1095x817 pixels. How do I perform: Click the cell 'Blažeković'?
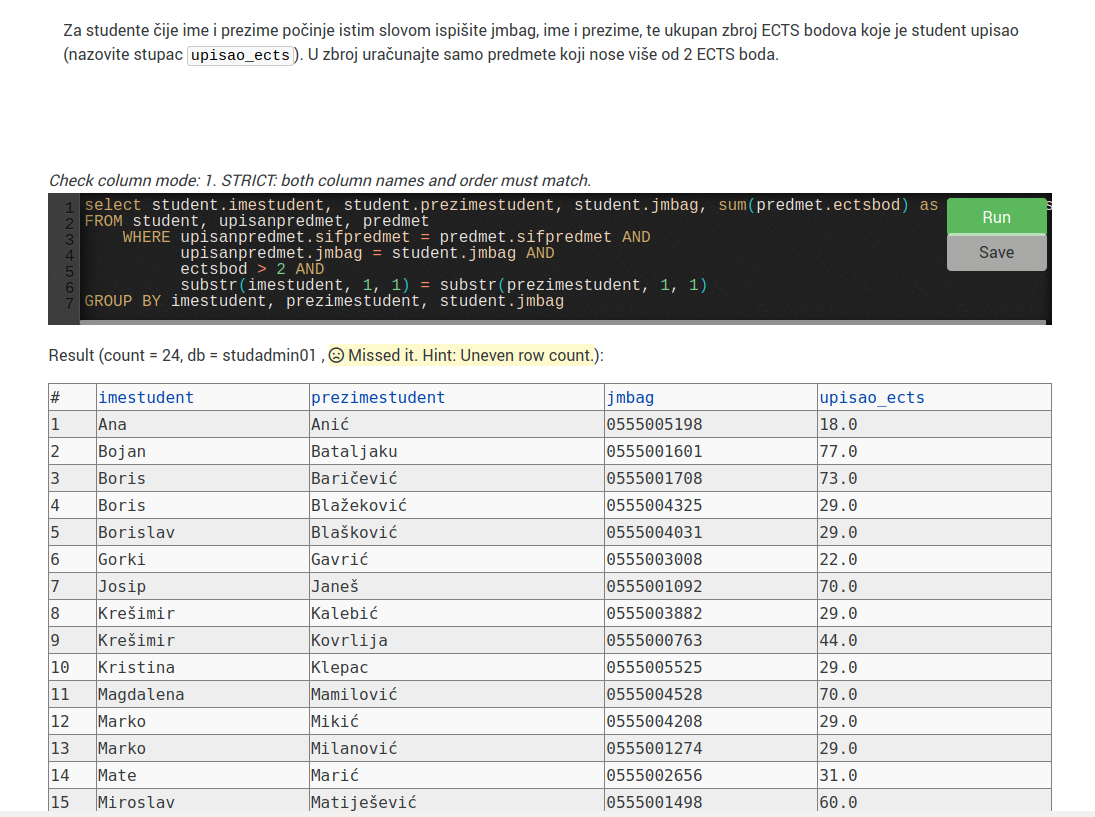pyautogui.click(x=457, y=506)
